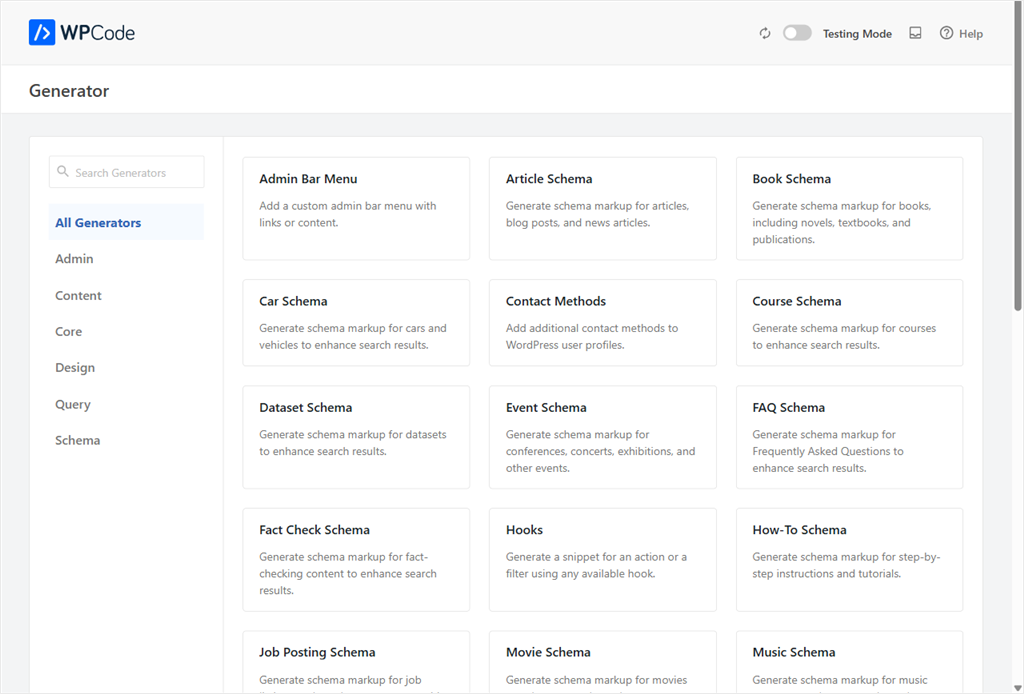This screenshot has height=694, width=1024.
Task: Open the Article Schema generator
Action: click(x=603, y=208)
